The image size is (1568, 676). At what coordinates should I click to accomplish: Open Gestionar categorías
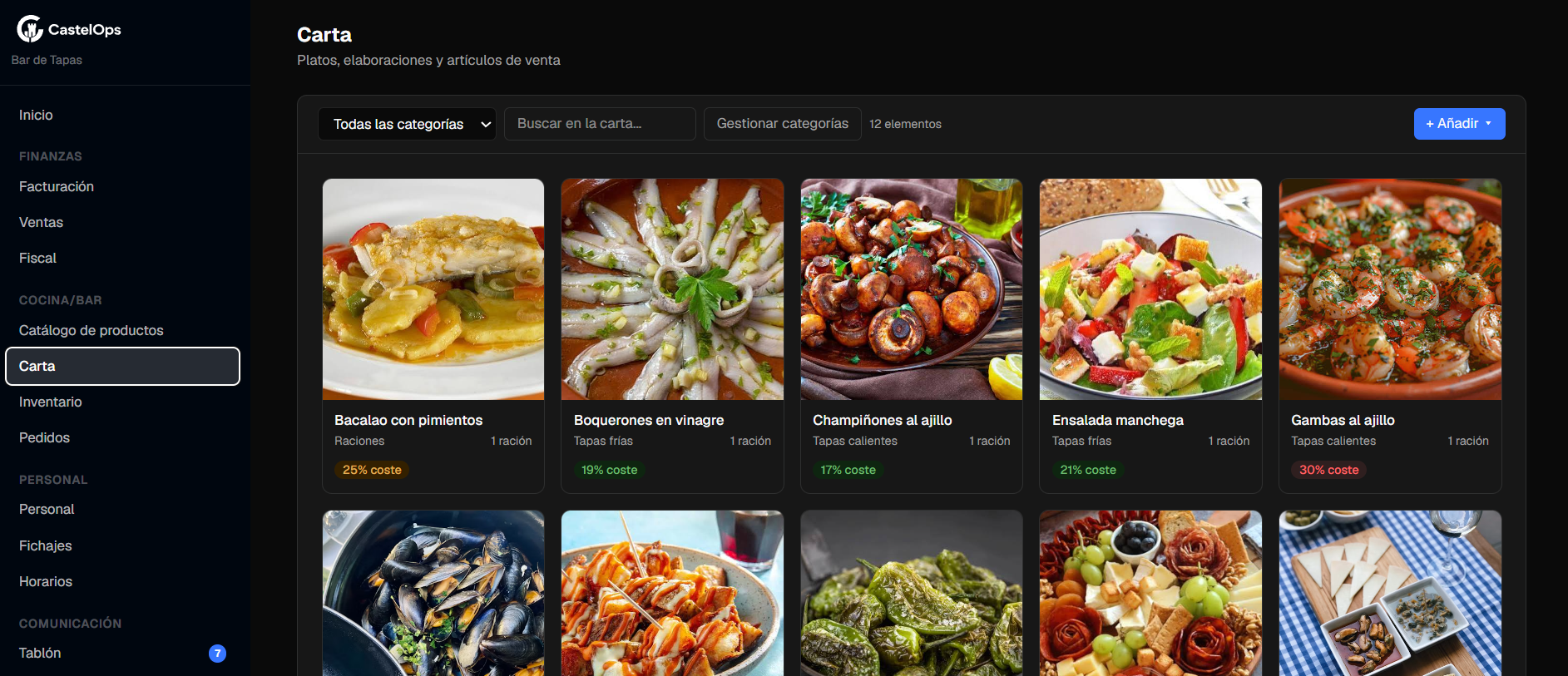[782, 124]
